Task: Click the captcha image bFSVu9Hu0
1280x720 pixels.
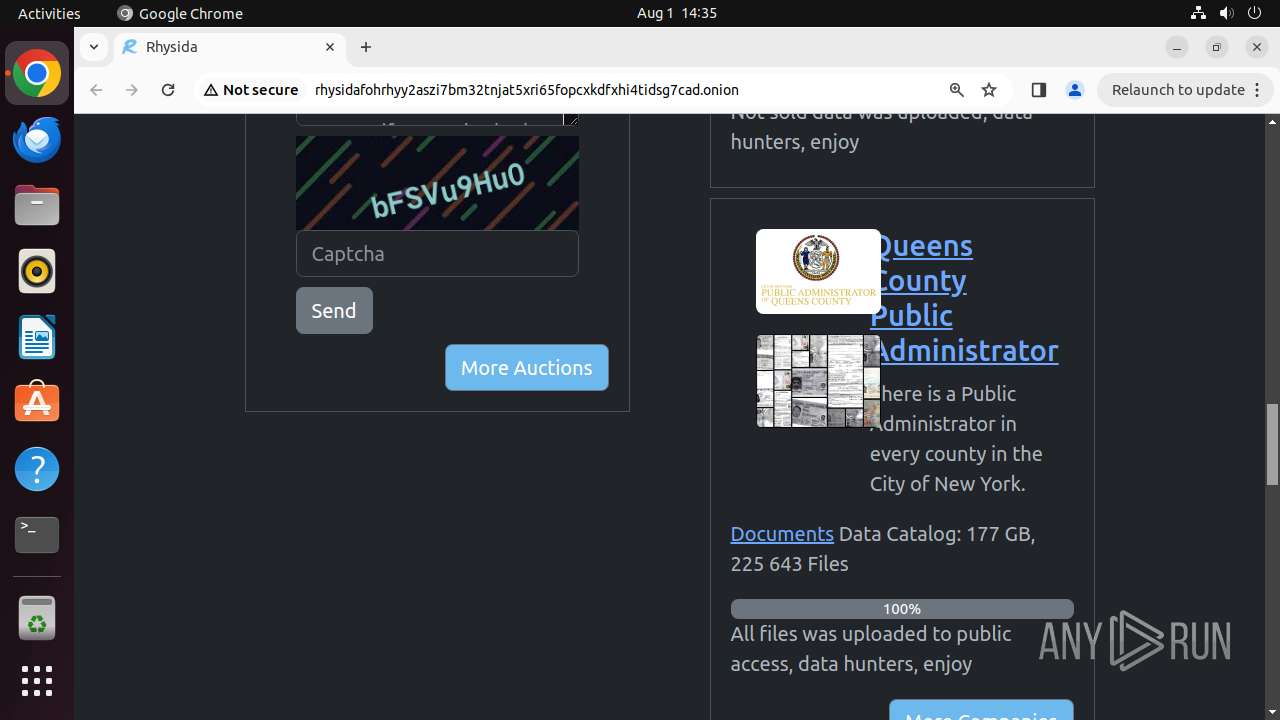Action: tap(437, 183)
